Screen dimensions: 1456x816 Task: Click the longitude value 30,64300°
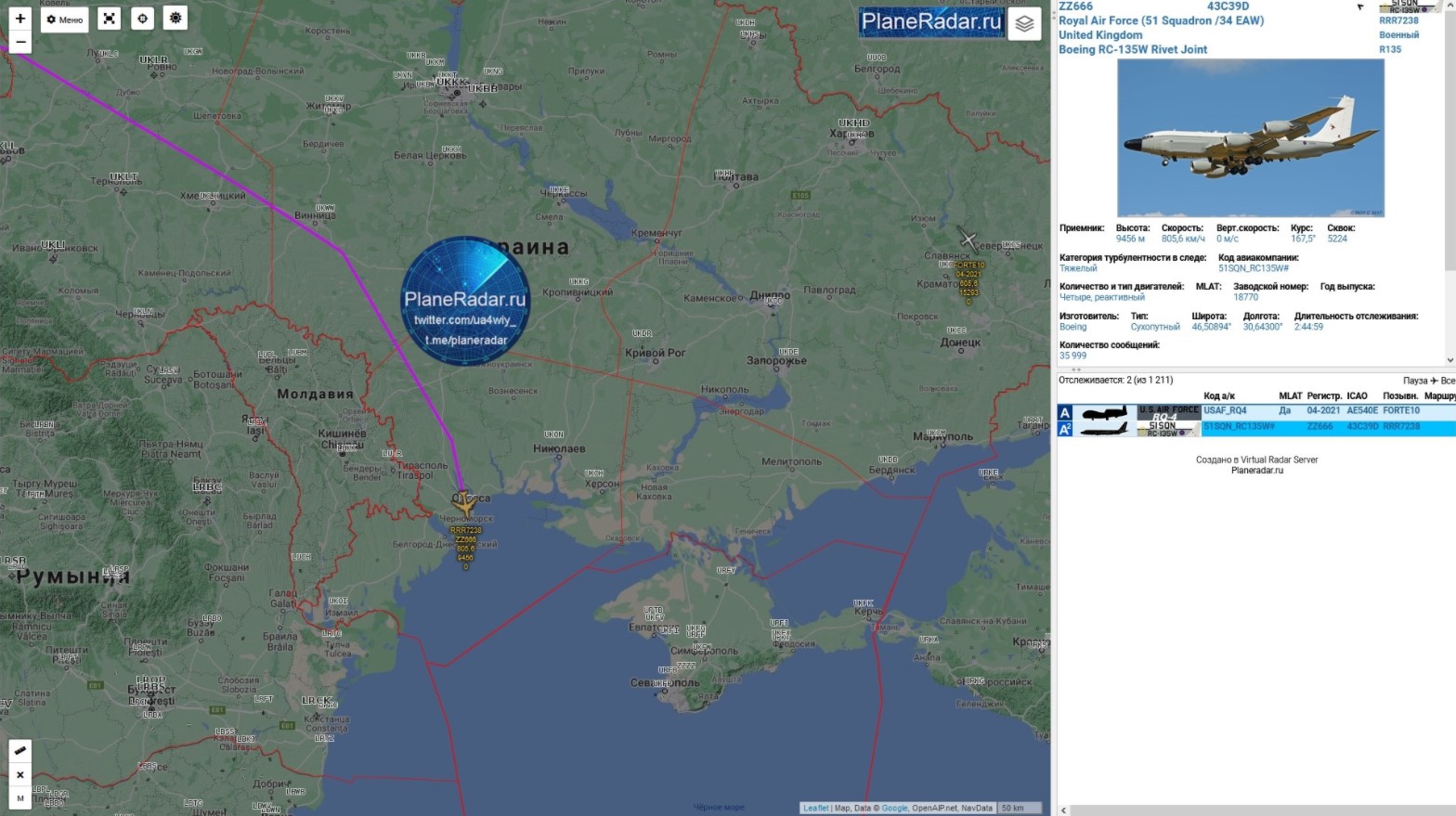[x=1263, y=327]
